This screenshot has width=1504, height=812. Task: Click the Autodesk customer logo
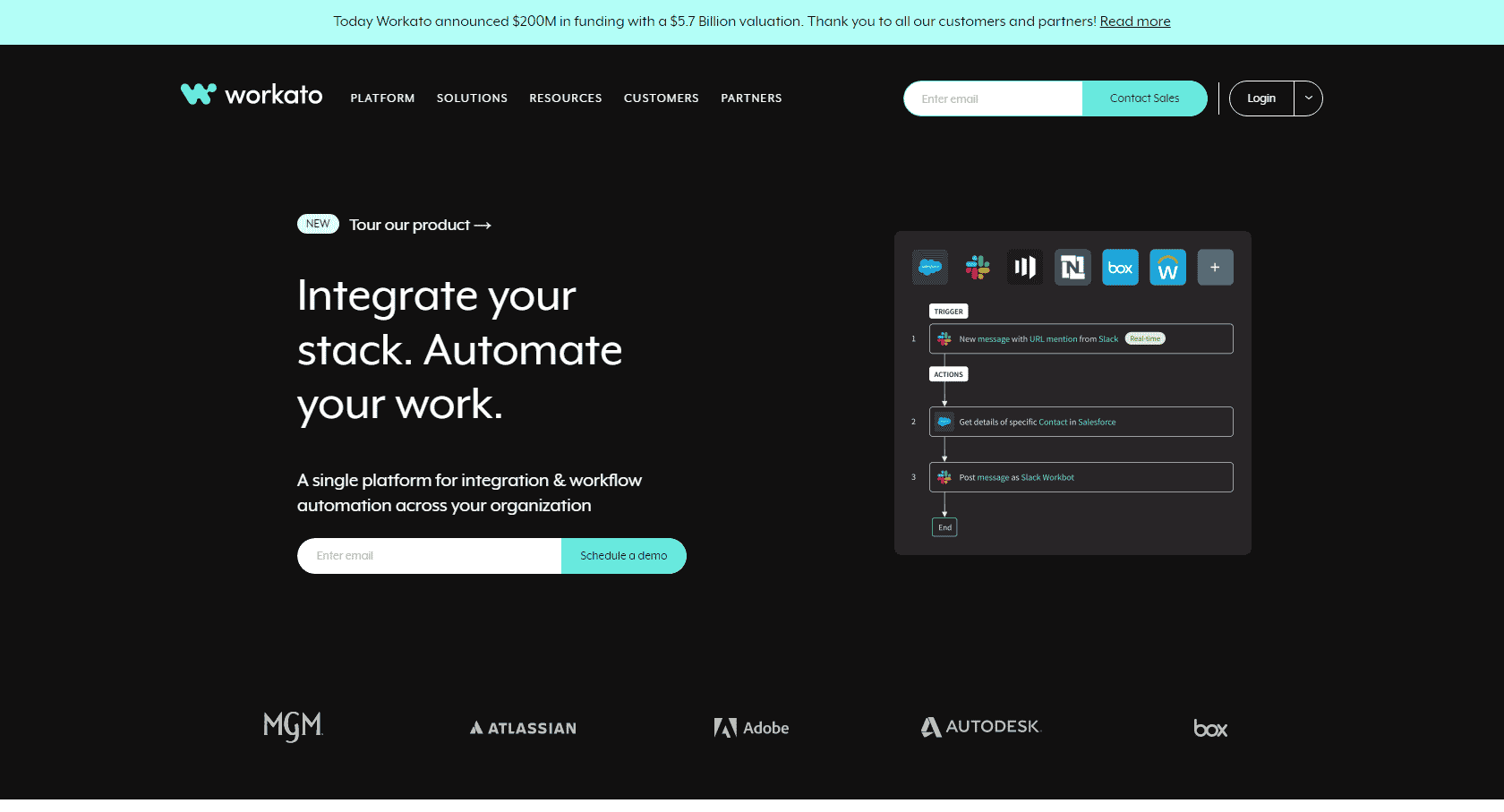click(x=981, y=727)
